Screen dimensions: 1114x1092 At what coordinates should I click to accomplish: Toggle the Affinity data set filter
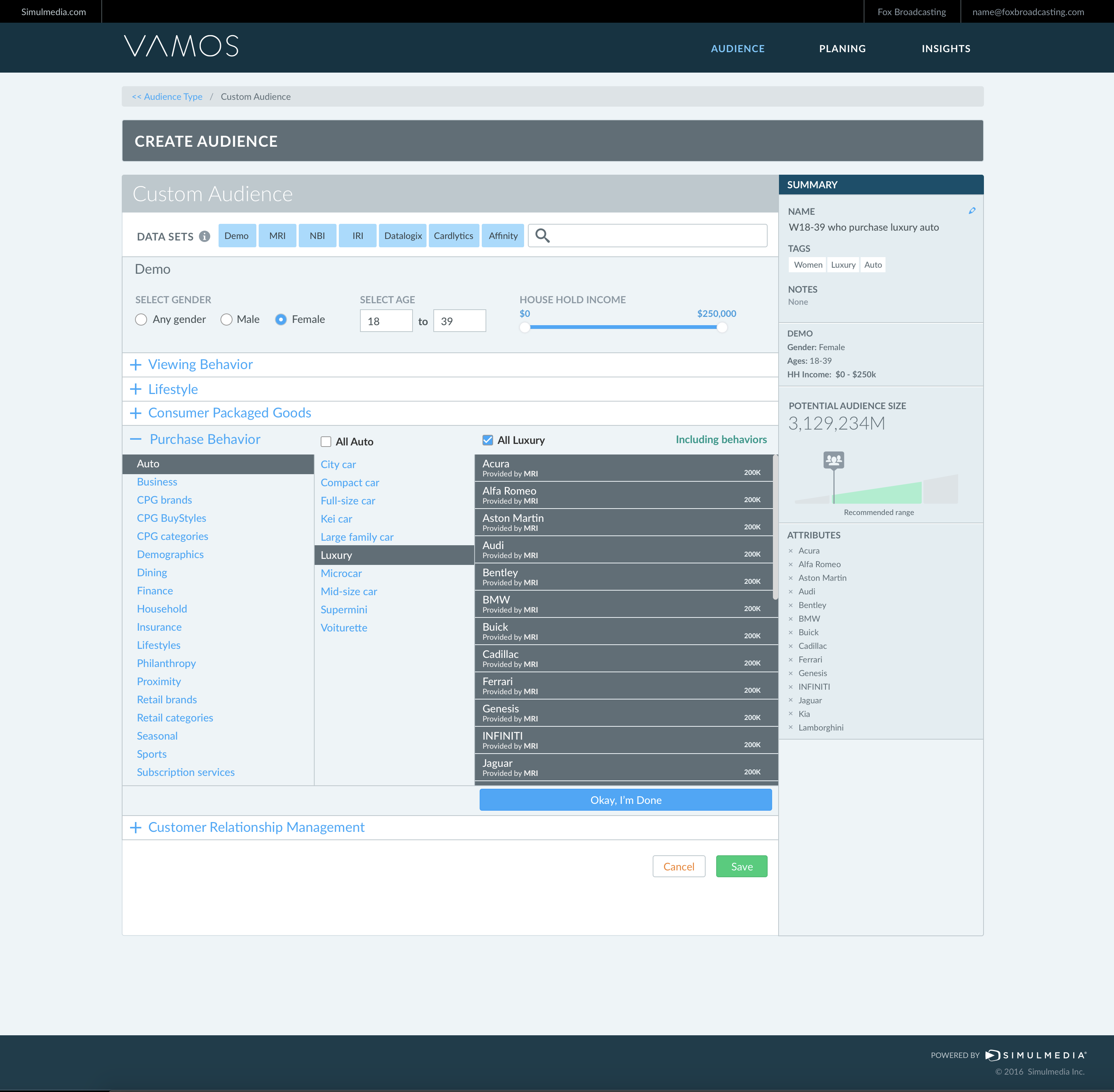pos(503,236)
